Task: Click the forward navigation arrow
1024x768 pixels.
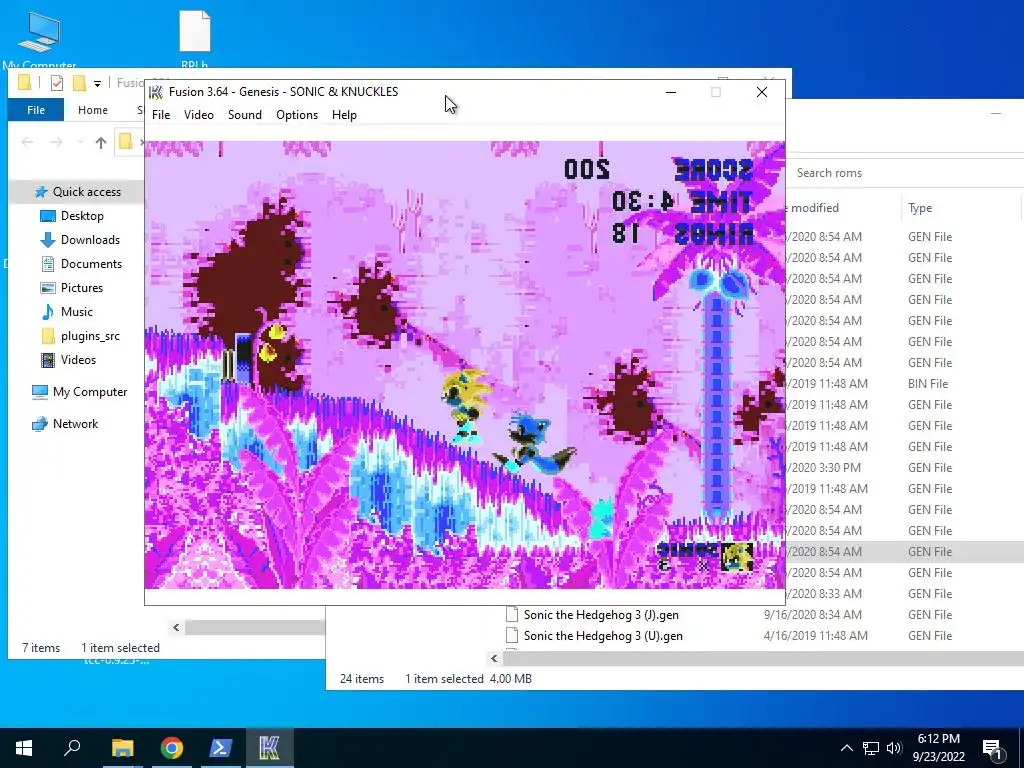Action: [57, 142]
